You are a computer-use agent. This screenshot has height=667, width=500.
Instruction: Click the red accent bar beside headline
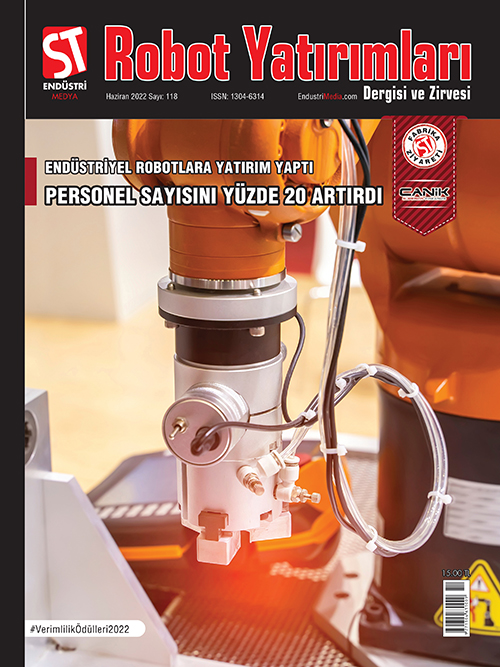click(x=31, y=181)
